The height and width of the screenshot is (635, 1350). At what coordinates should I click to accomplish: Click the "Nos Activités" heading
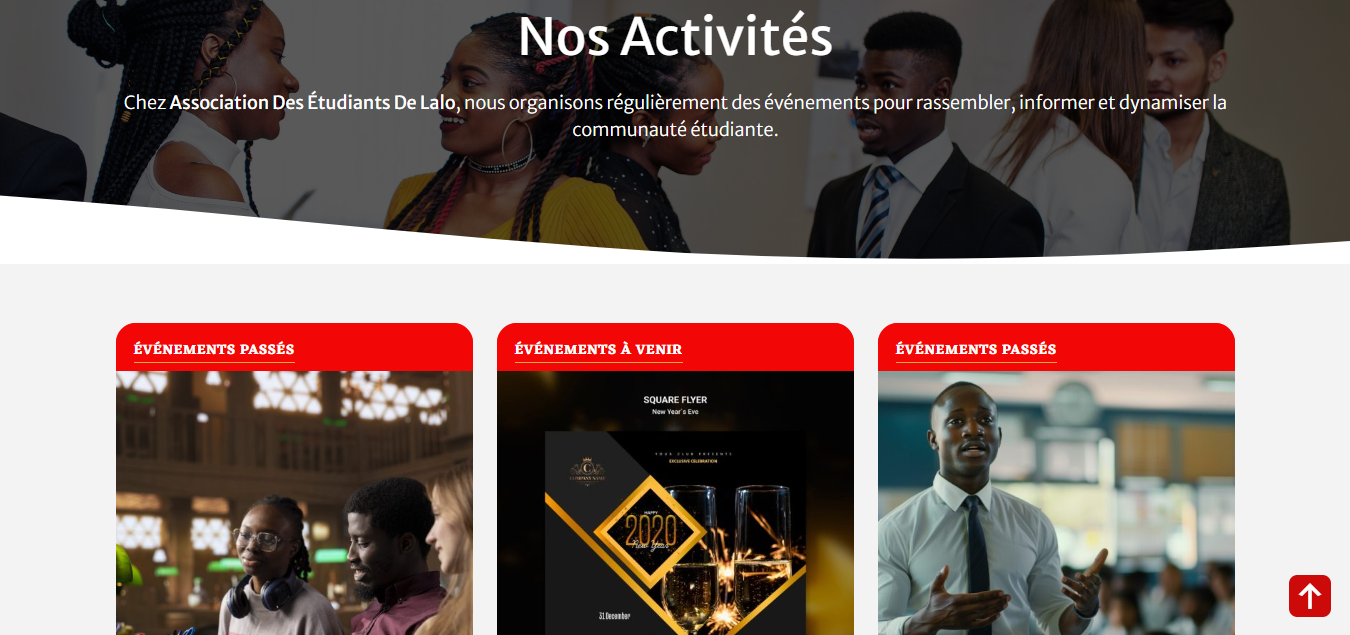click(x=675, y=36)
